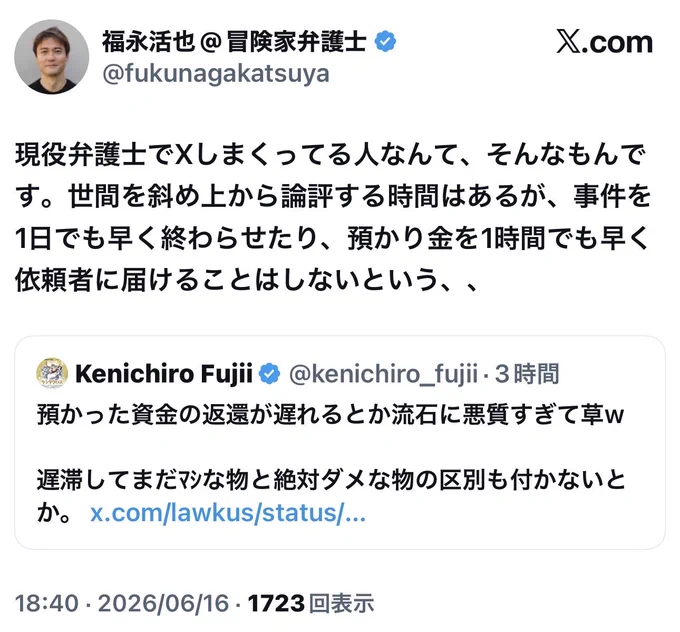The height and width of the screenshot is (632, 680).
Task: Click the 回表示 views label
Action: click(x=342, y=603)
